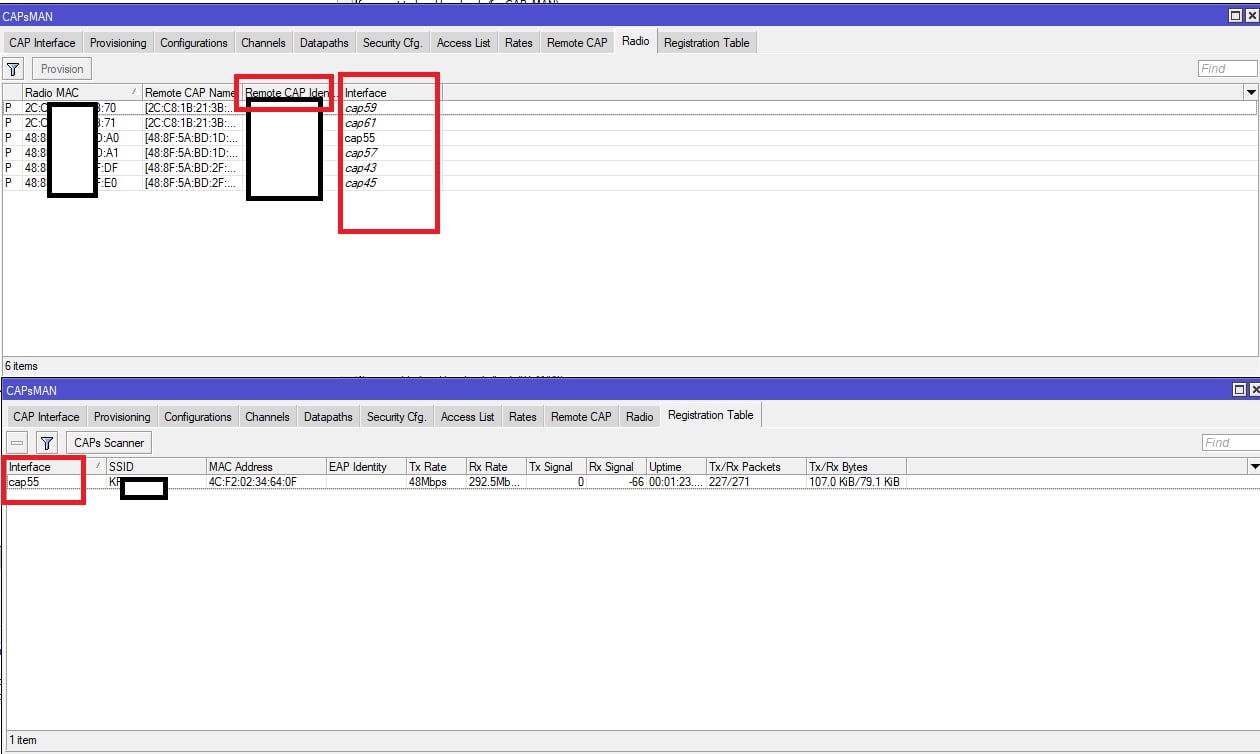Select the radio row with interface cap61
This screenshot has height=754, width=1260.
point(630,123)
